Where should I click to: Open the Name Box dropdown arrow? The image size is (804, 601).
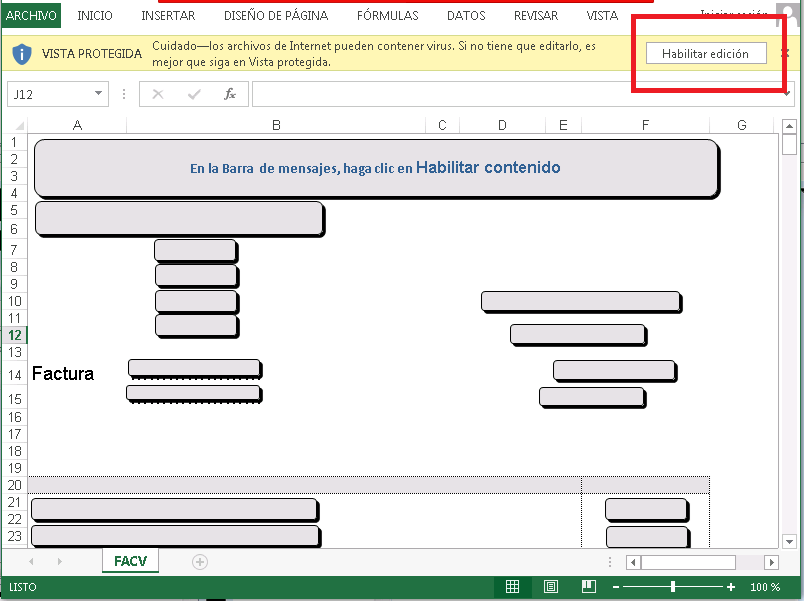(x=98, y=94)
